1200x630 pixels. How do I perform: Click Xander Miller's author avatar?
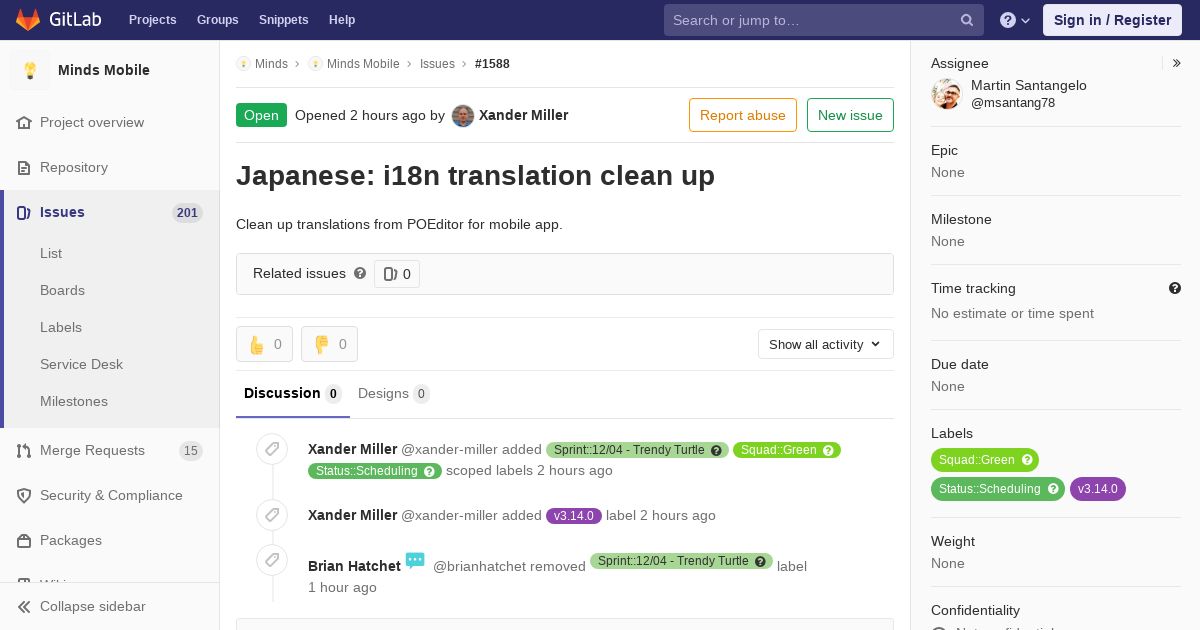pyautogui.click(x=463, y=115)
